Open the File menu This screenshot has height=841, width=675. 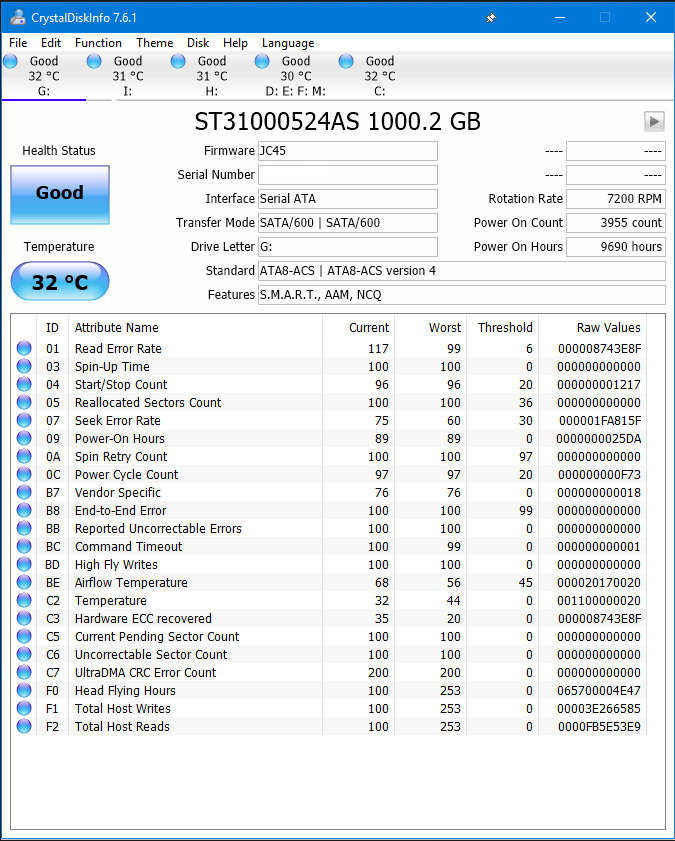(x=18, y=43)
